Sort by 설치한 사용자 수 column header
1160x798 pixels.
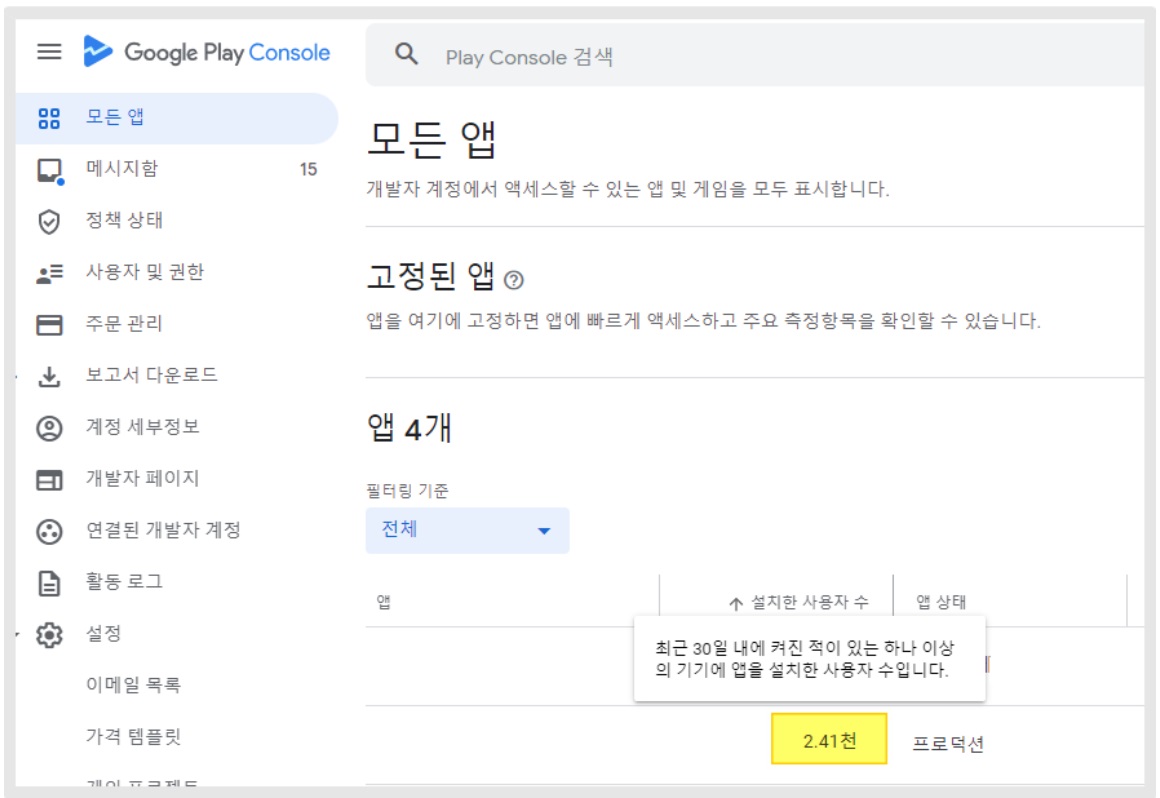(x=810, y=603)
